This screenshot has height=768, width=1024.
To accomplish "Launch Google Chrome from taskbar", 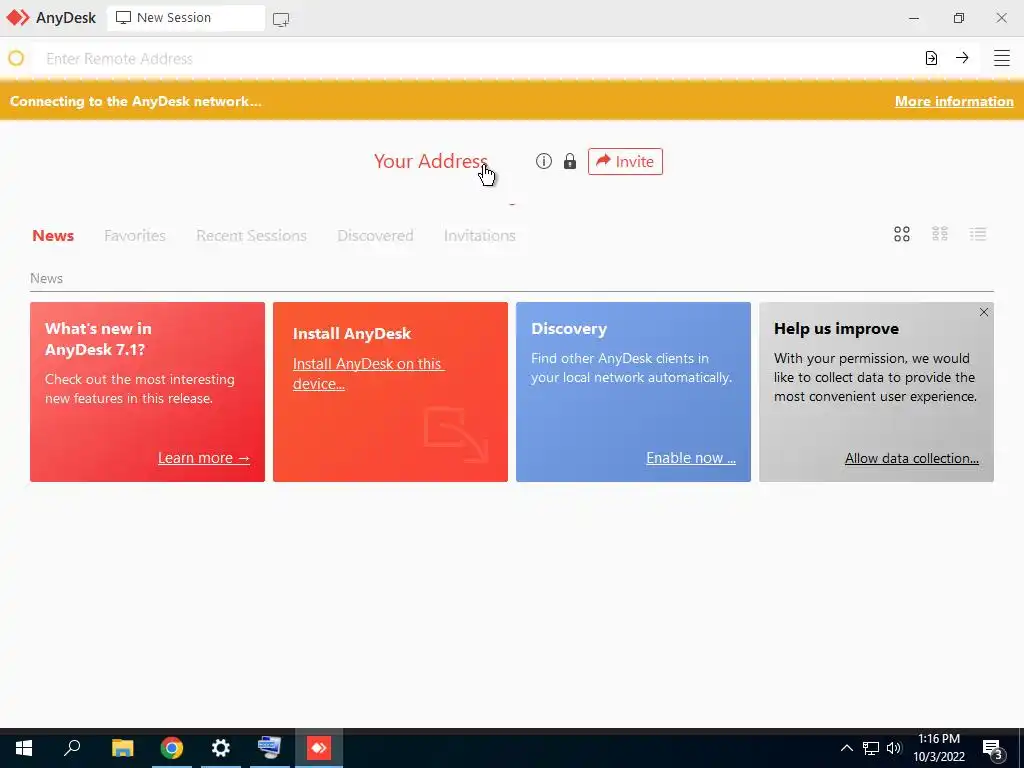I will [172, 748].
